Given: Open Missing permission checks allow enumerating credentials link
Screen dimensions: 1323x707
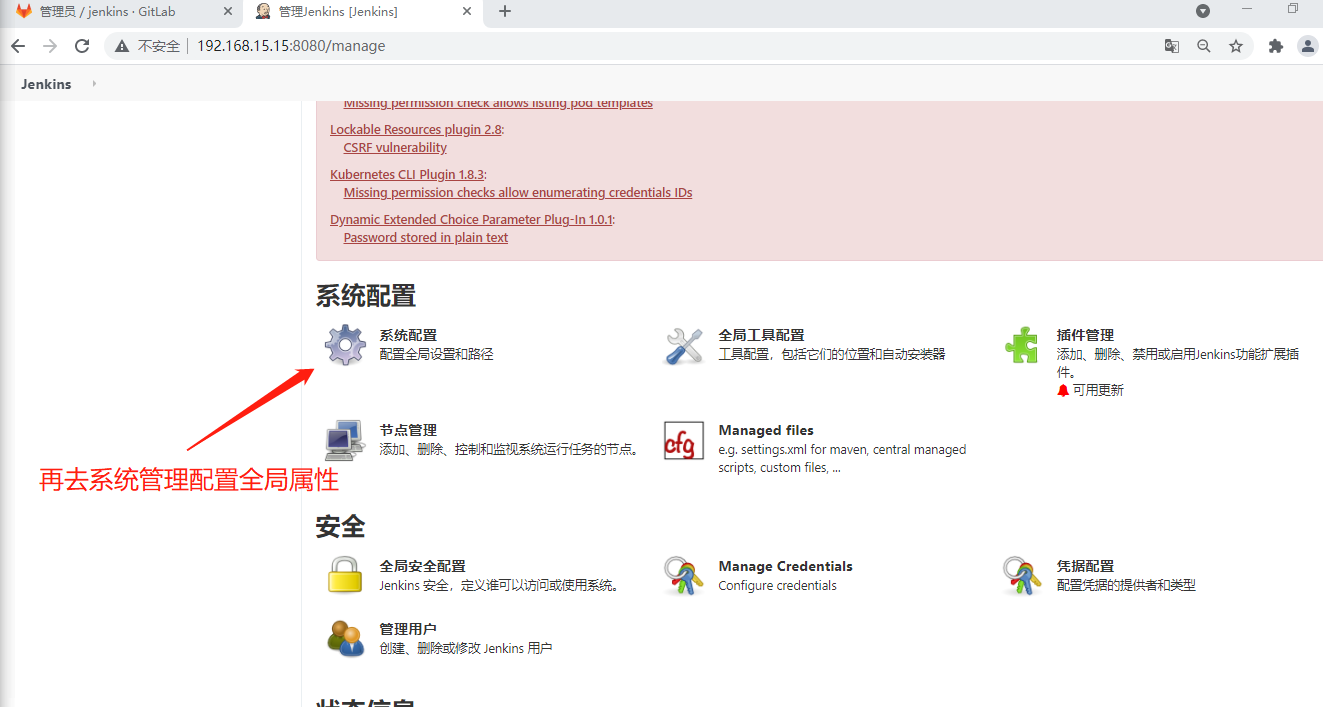Looking at the screenshot, I should (518, 193).
